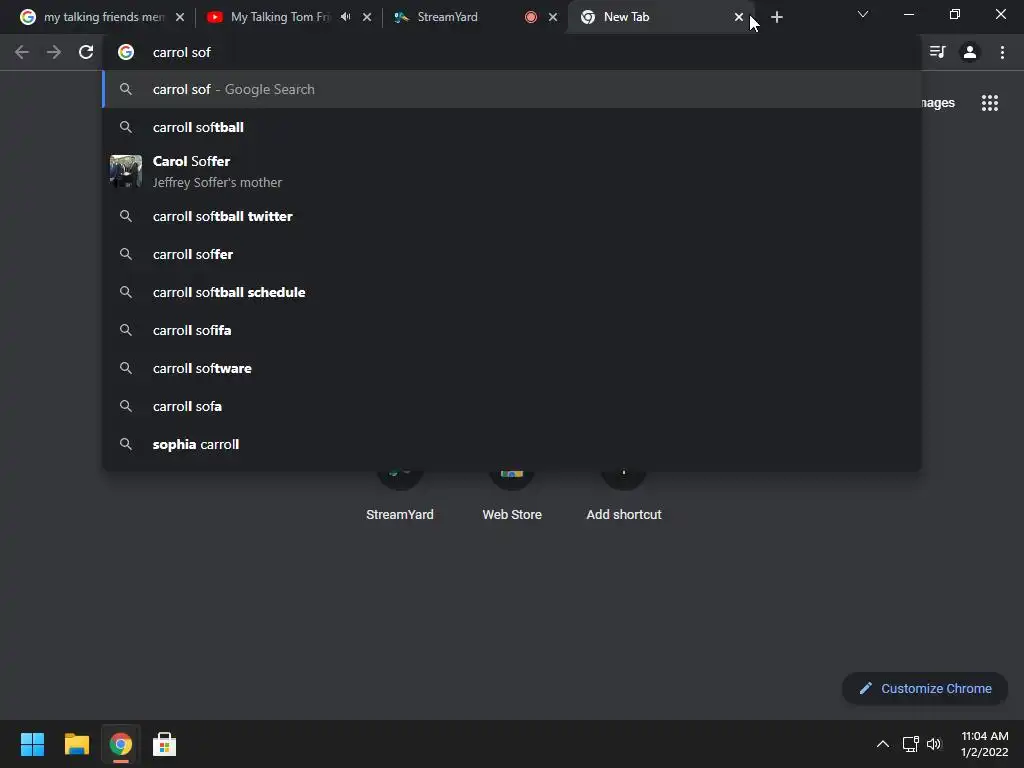The width and height of the screenshot is (1024, 768).
Task: Click the Google icon in address bar
Action: tap(126, 52)
